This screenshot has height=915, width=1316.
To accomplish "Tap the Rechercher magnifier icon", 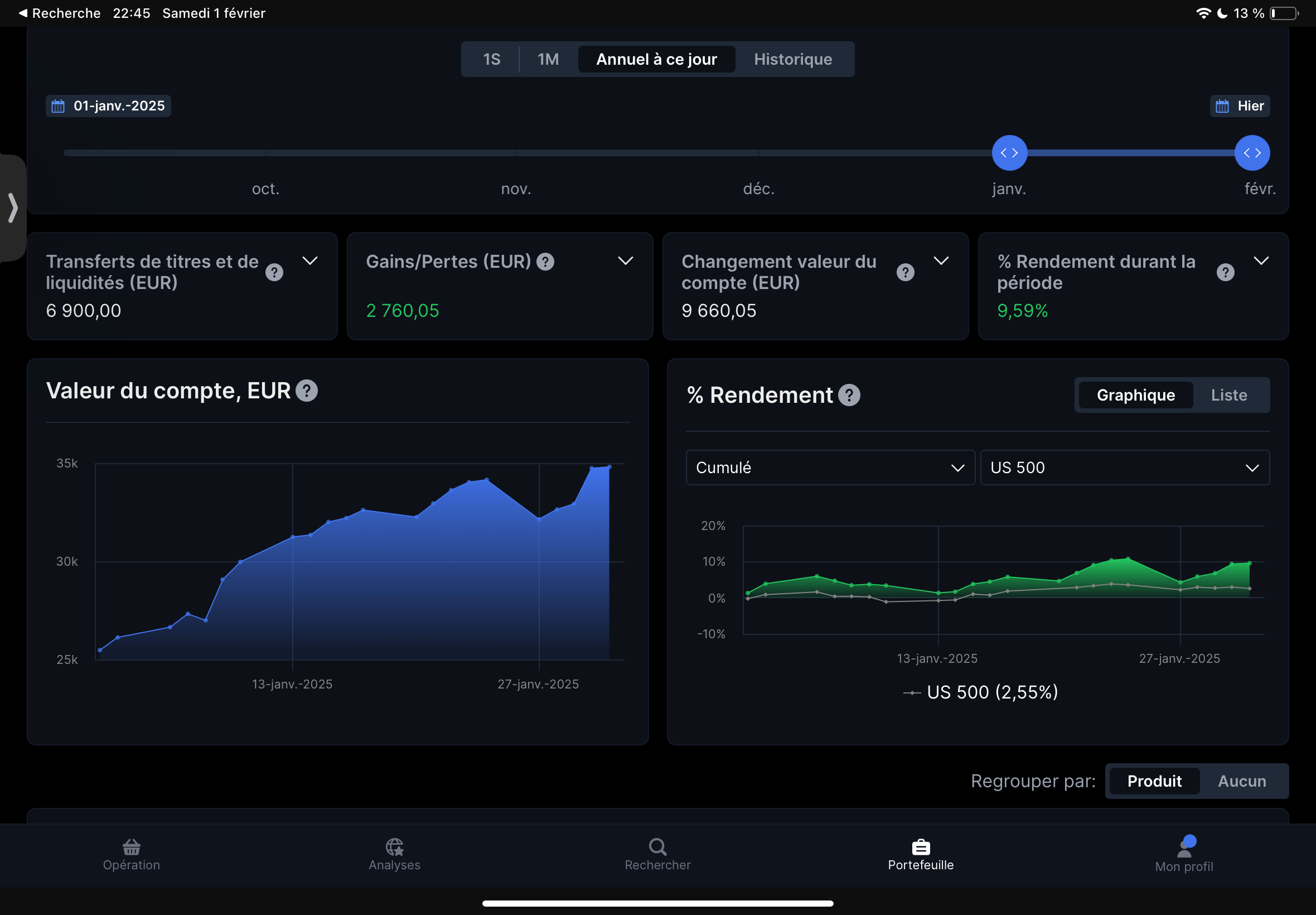I will tap(657, 846).
